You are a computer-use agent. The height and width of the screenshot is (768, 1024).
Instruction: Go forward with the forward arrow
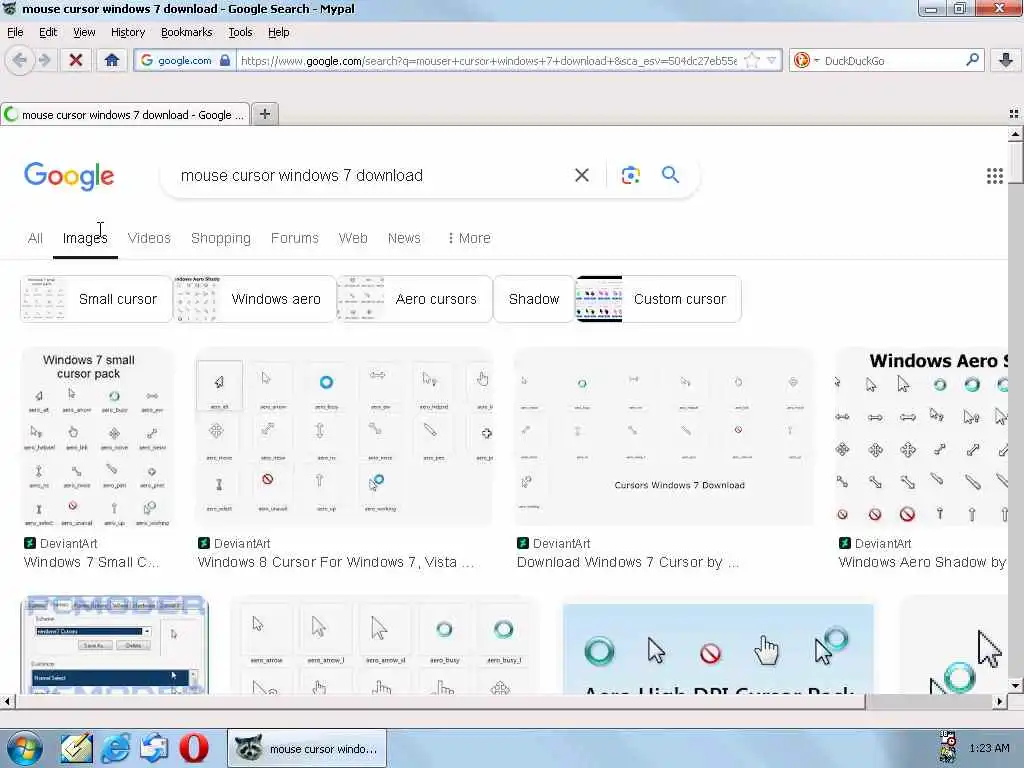pyautogui.click(x=44, y=61)
